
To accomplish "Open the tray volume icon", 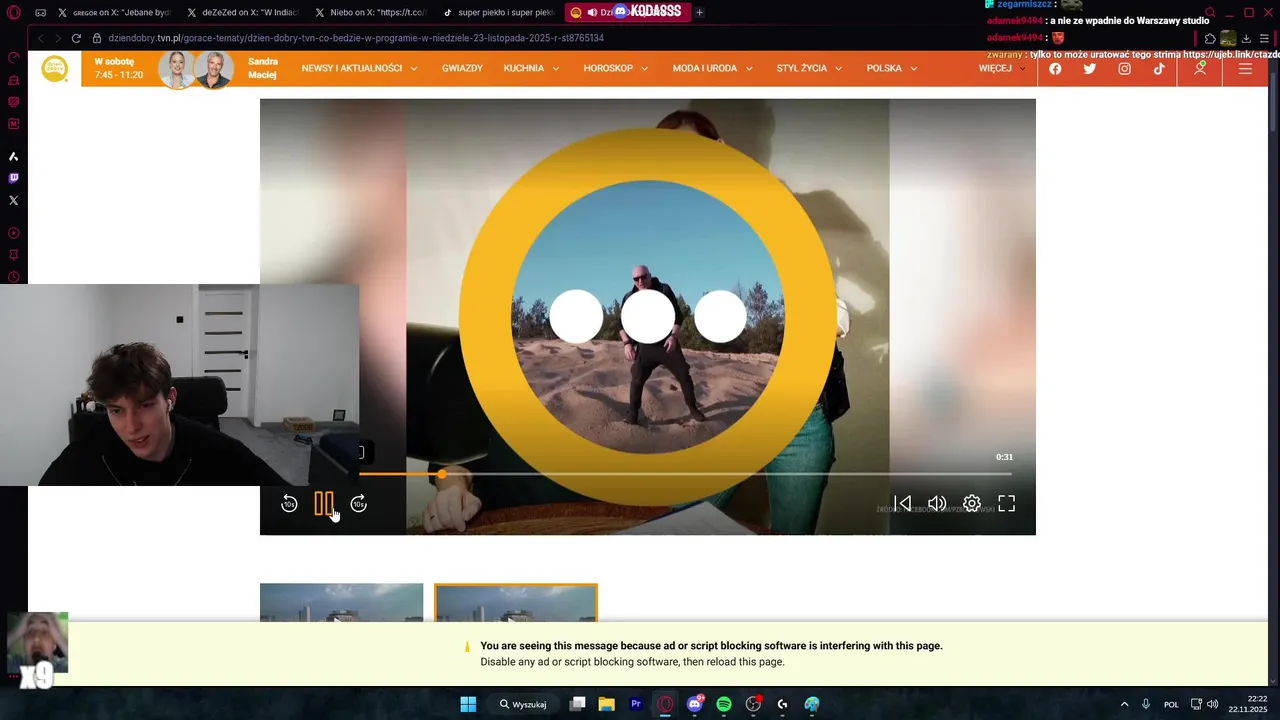I will point(1212,704).
